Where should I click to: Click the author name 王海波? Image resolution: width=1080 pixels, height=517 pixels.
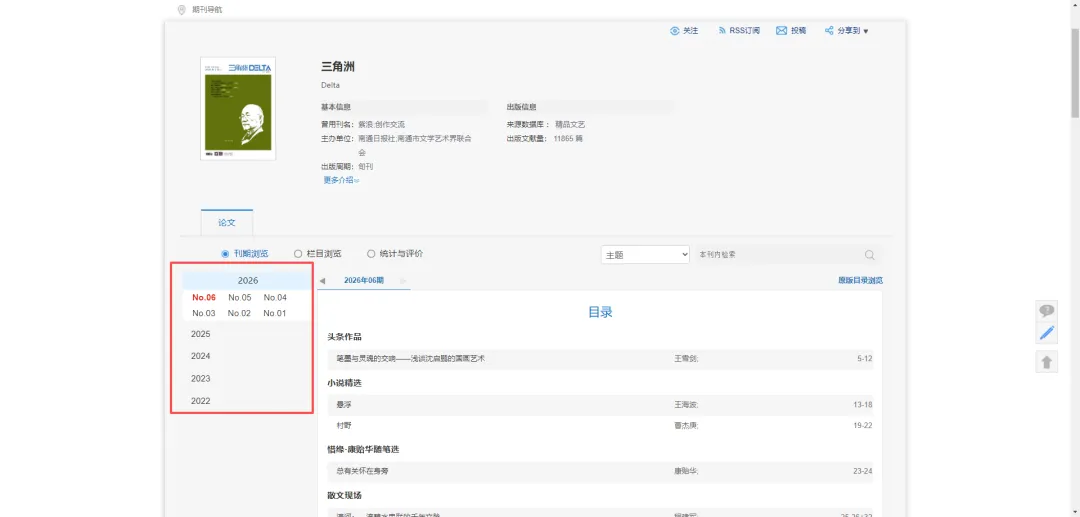[x=686, y=405]
